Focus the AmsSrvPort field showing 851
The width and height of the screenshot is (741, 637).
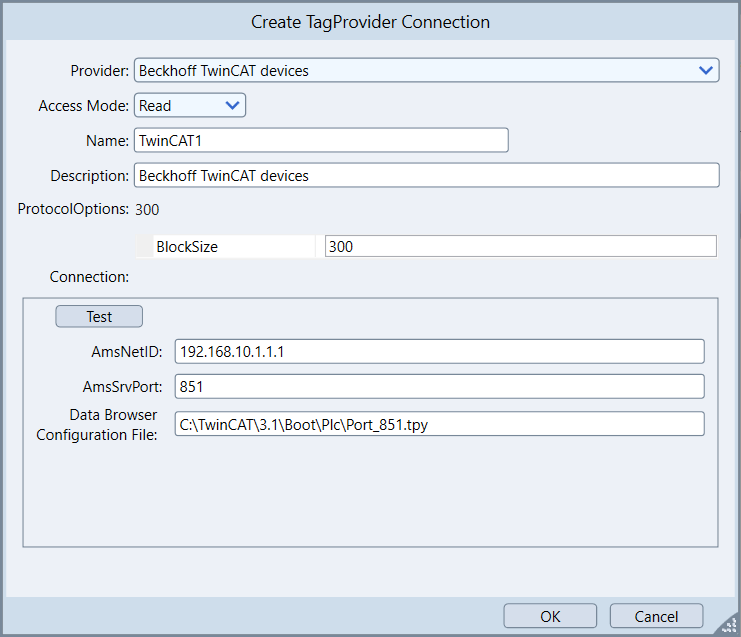[x=439, y=386]
